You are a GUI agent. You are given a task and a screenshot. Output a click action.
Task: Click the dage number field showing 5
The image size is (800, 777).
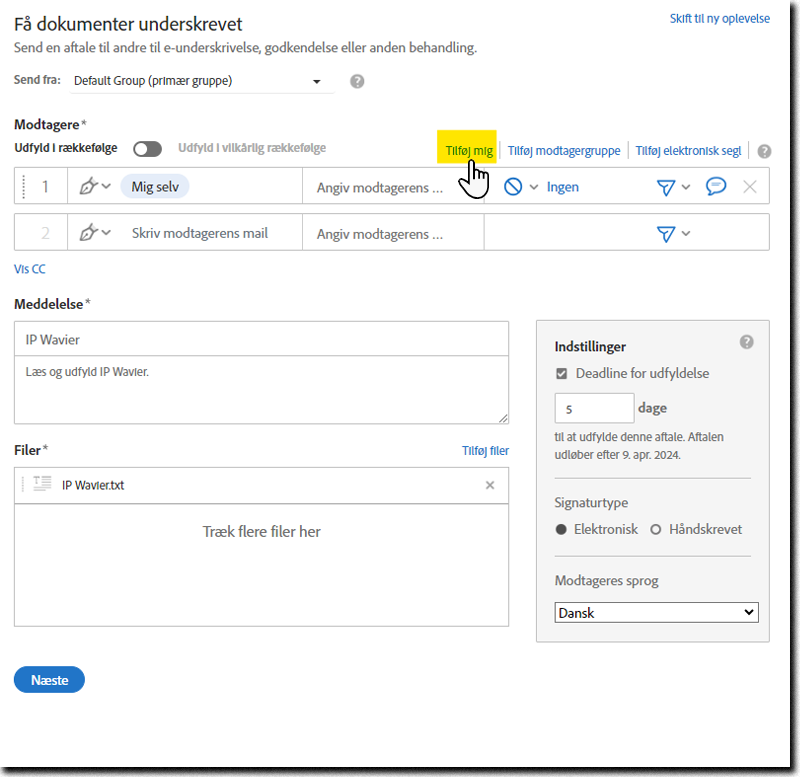[594, 408]
